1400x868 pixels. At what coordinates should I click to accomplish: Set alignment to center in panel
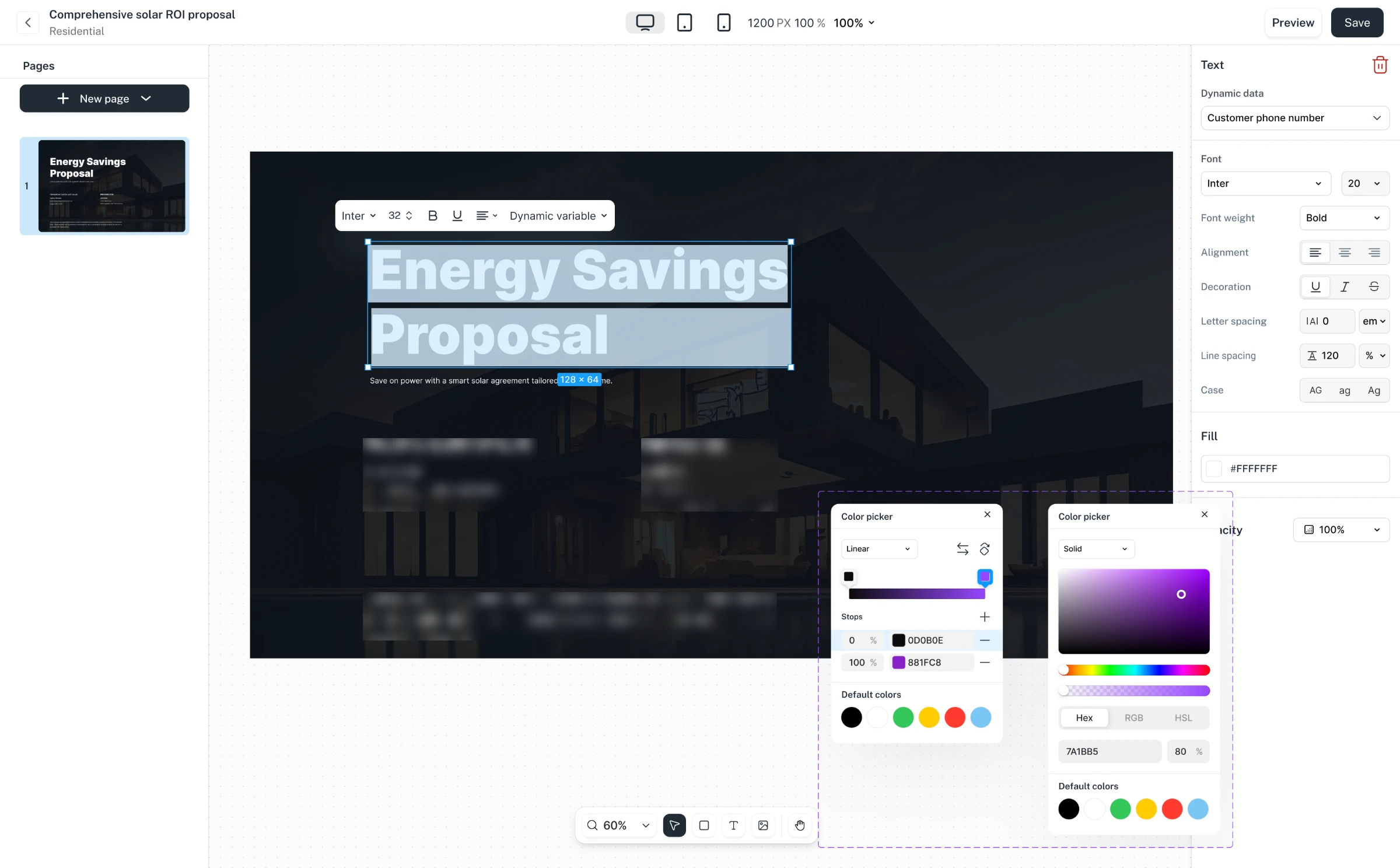[1345, 253]
